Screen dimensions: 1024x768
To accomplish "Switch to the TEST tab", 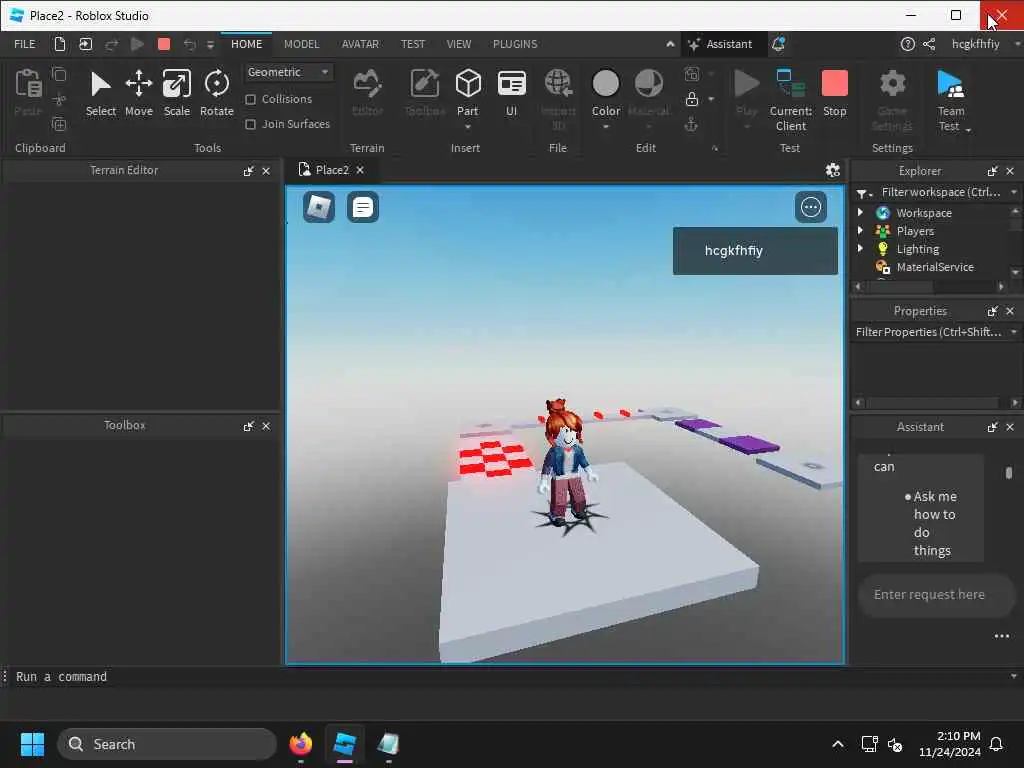I will [x=412, y=44].
